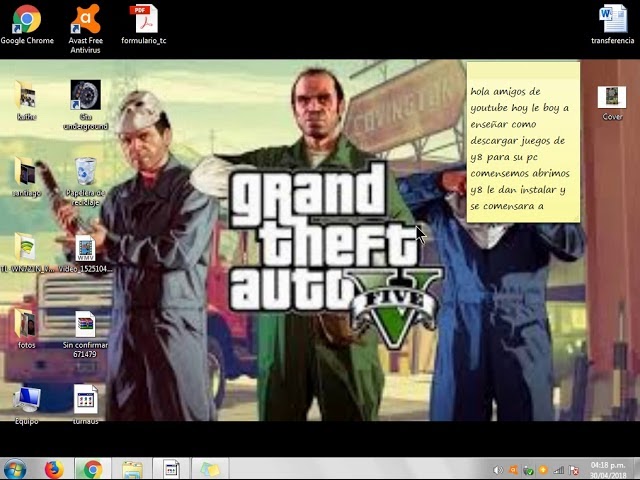Select the Cover image file on desktop
640x480 pixels.
click(612, 103)
